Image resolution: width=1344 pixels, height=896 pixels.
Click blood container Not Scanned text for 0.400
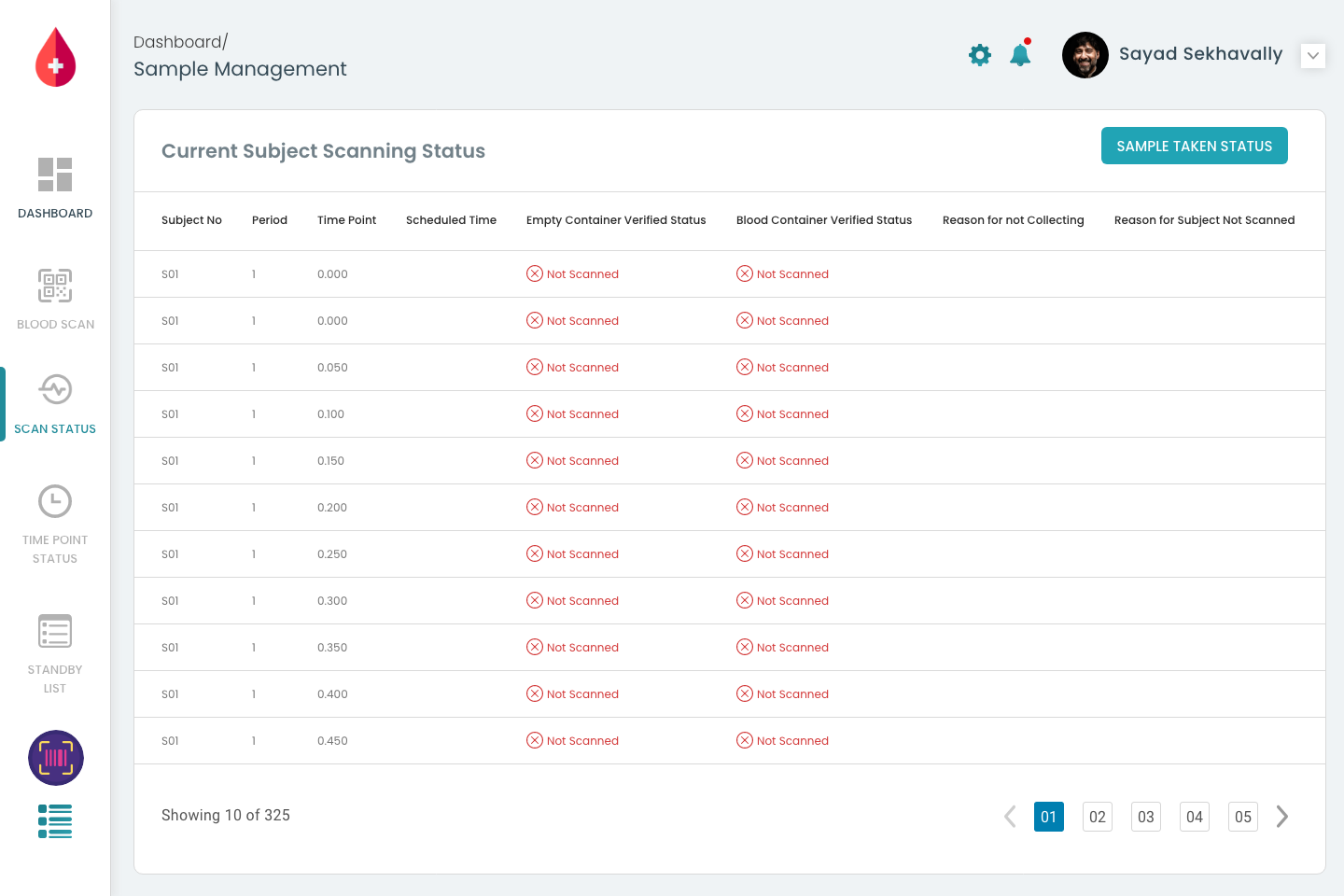pos(792,694)
